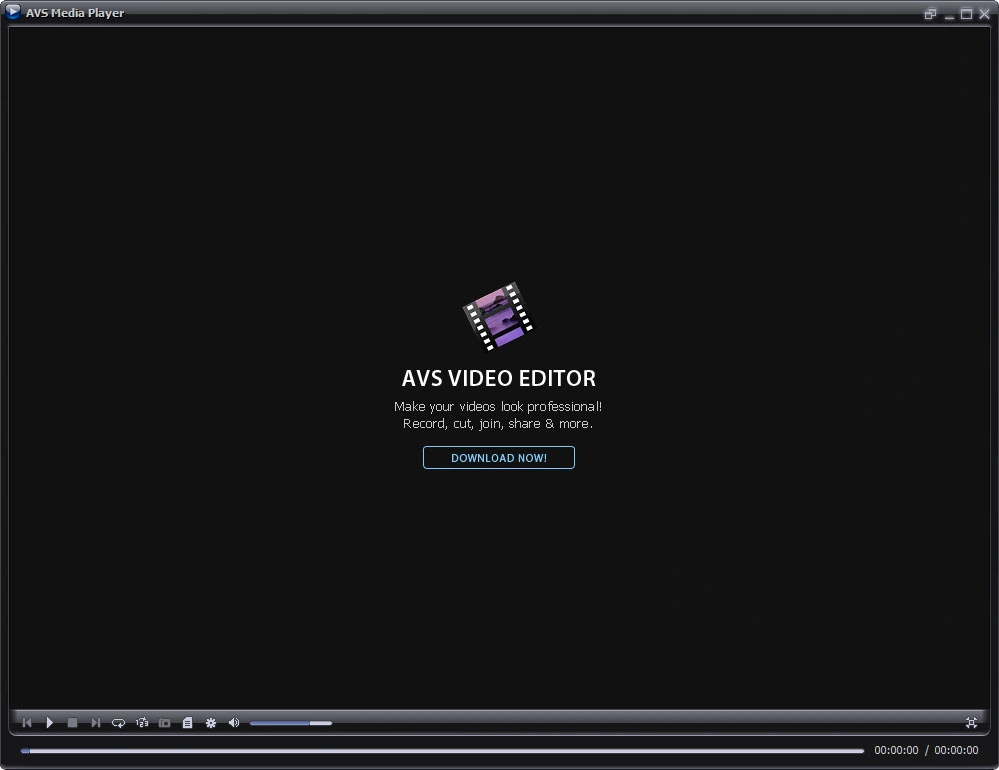Click the elapsed time display
The width and height of the screenshot is (999, 770).
point(896,750)
